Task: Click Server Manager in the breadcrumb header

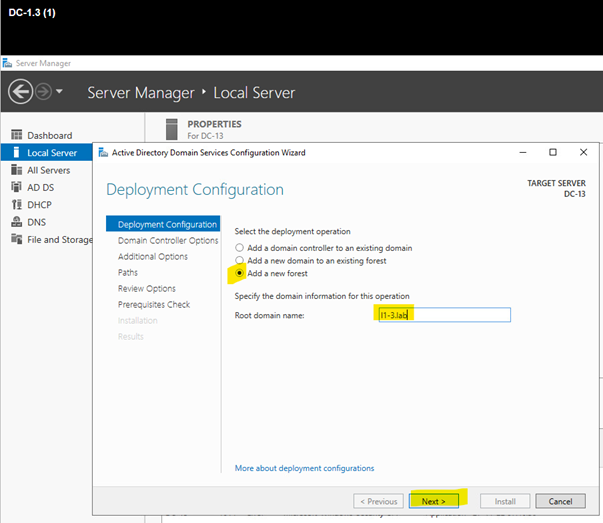Action: pos(141,93)
